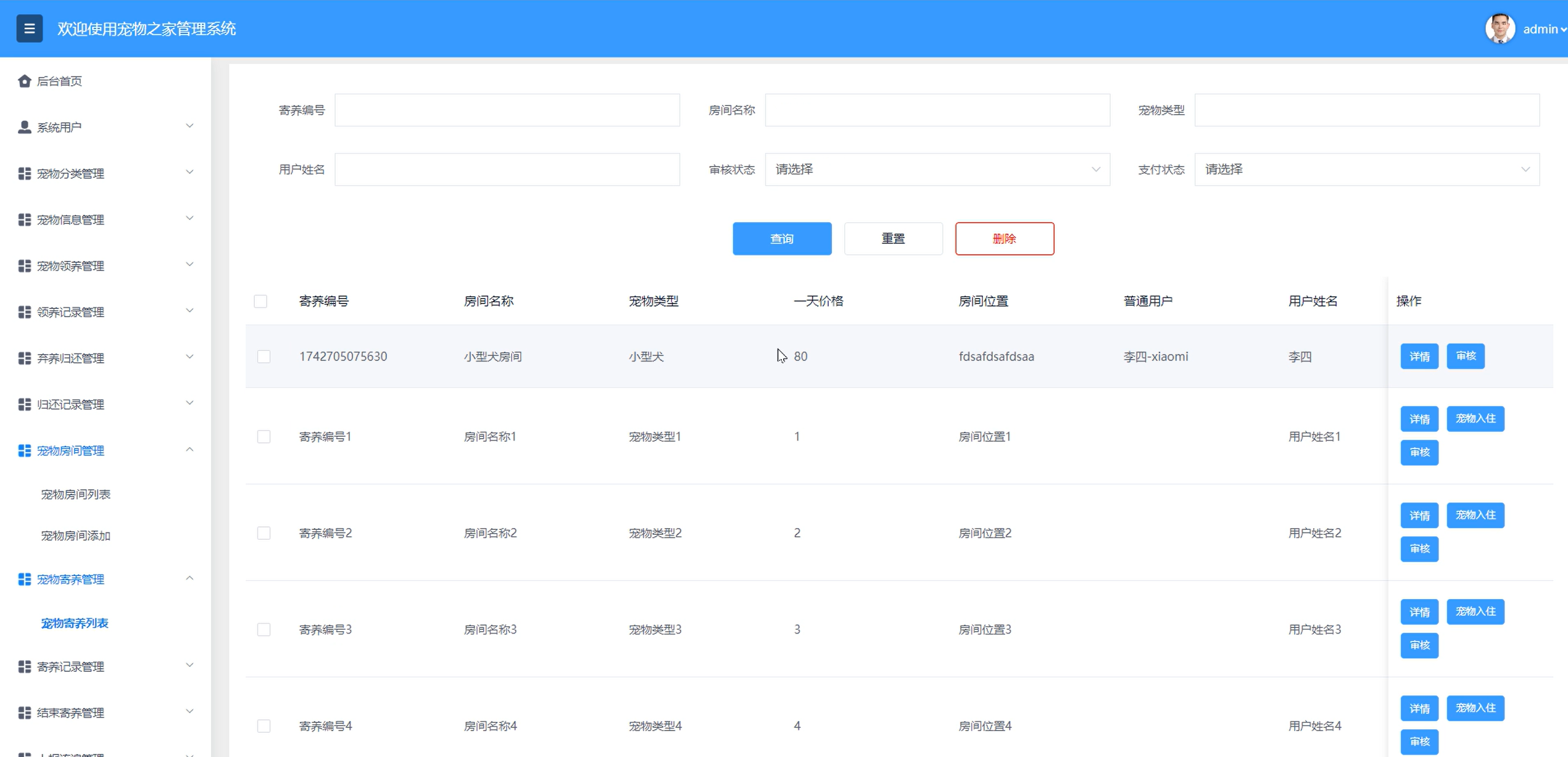Click the hamburger menu icon in header

(29, 28)
